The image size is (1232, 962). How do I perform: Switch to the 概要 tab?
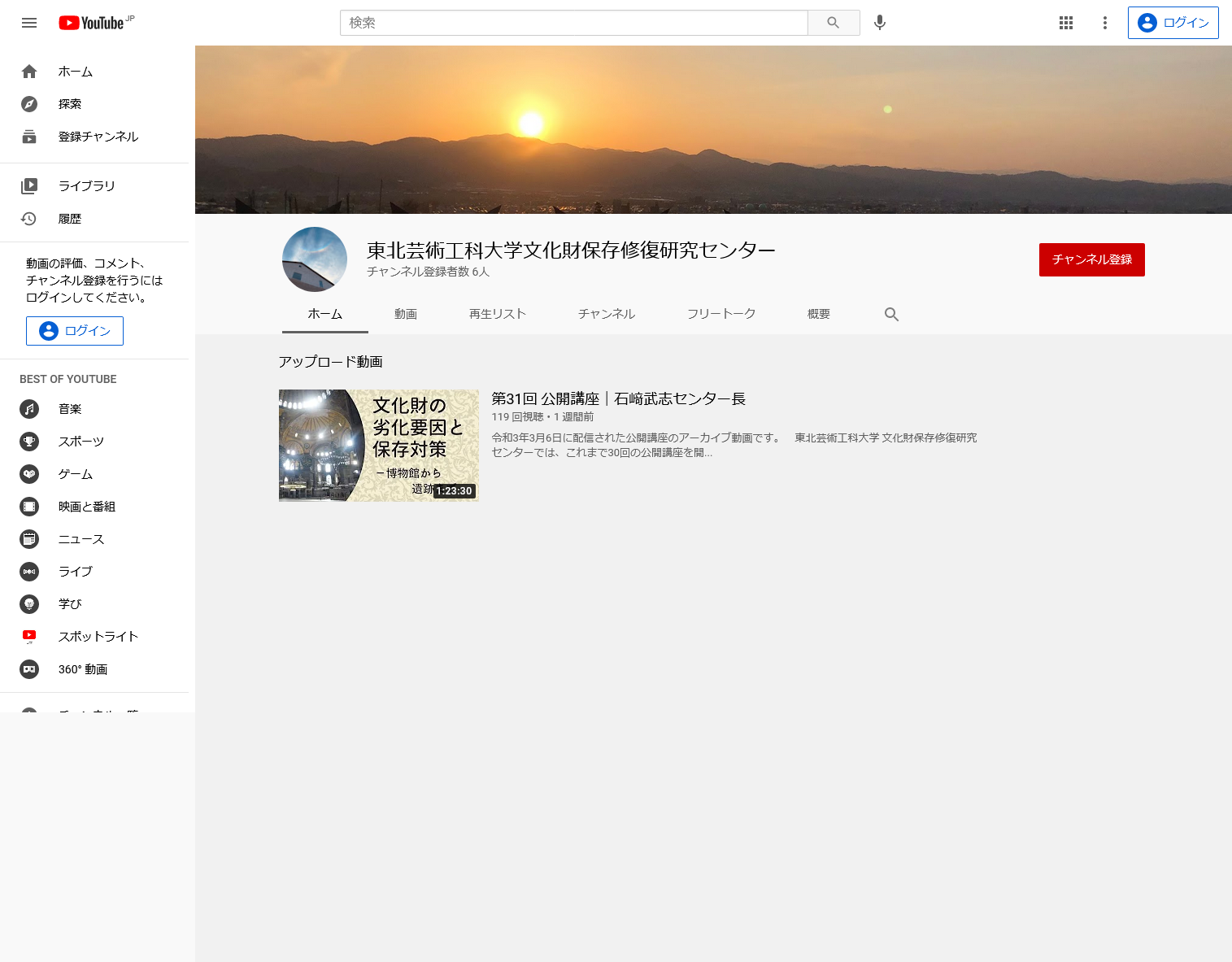tap(819, 314)
